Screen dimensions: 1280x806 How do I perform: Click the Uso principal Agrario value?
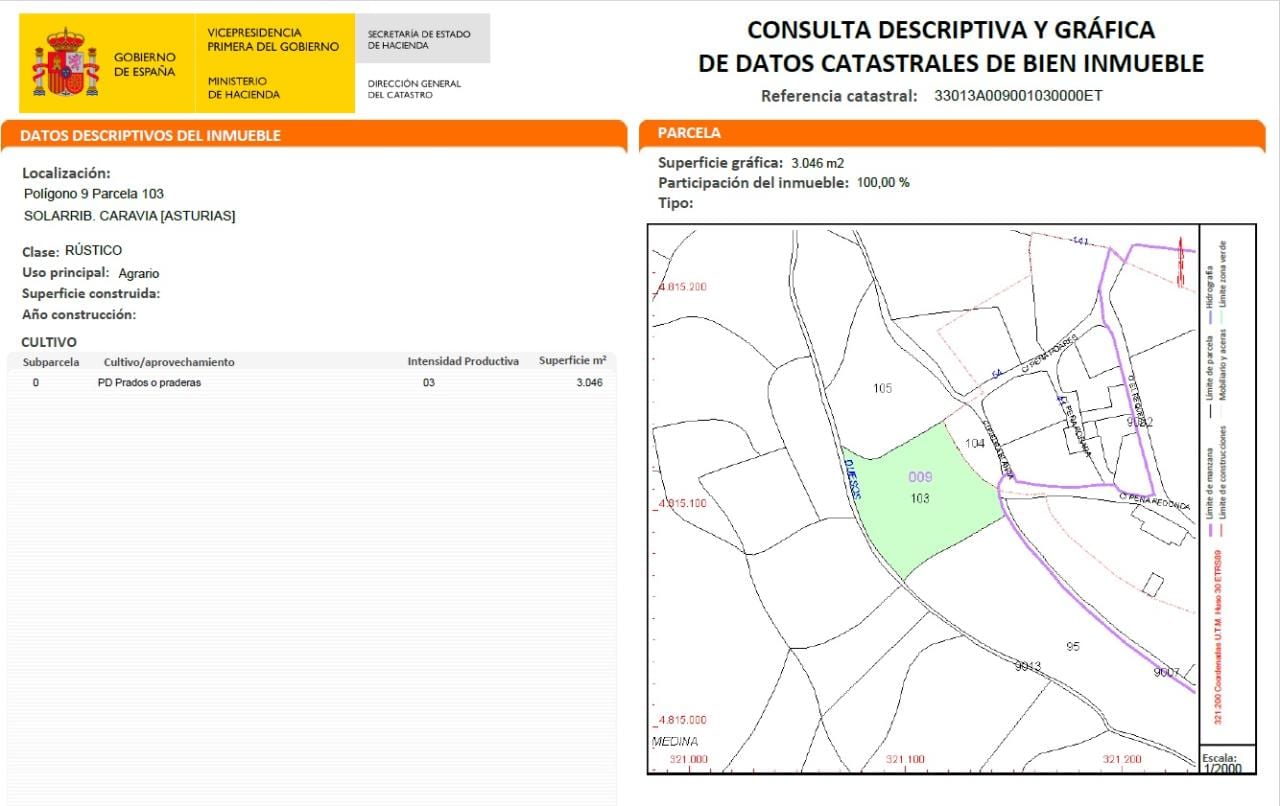[138, 273]
